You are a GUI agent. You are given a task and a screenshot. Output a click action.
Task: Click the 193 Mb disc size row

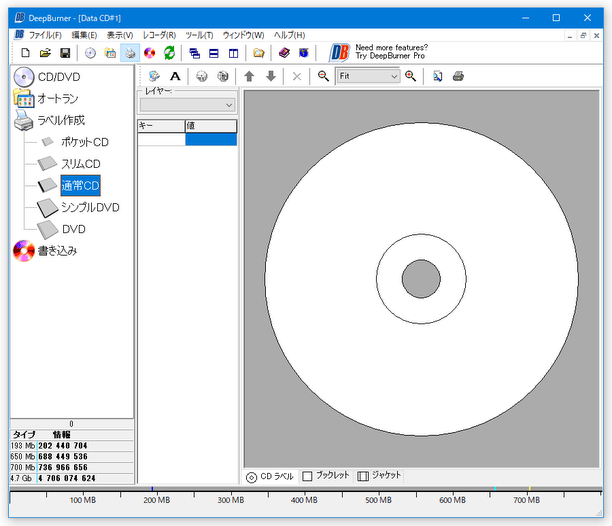click(71, 446)
